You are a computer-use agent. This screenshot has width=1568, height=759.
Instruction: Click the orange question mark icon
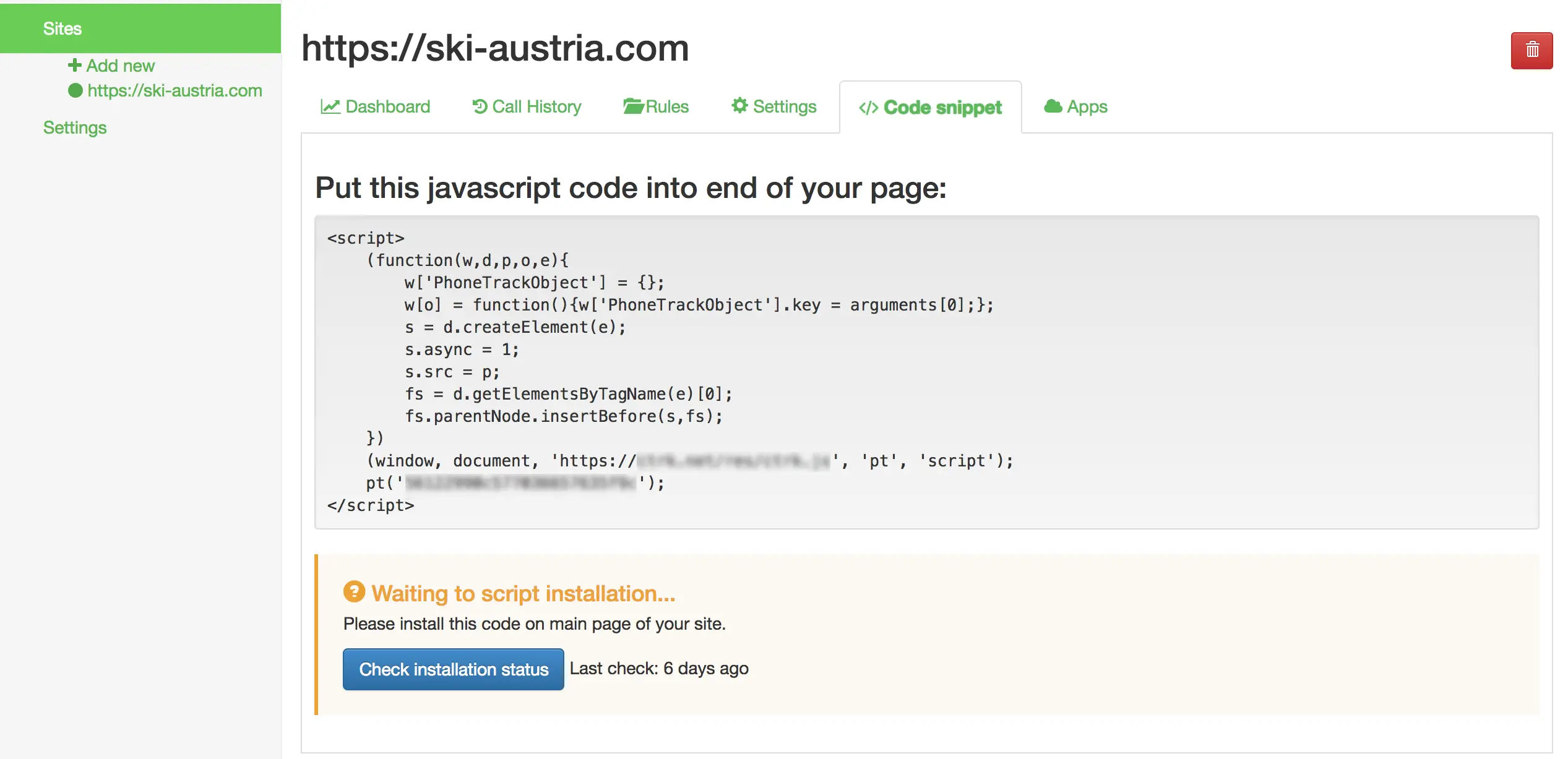(354, 591)
